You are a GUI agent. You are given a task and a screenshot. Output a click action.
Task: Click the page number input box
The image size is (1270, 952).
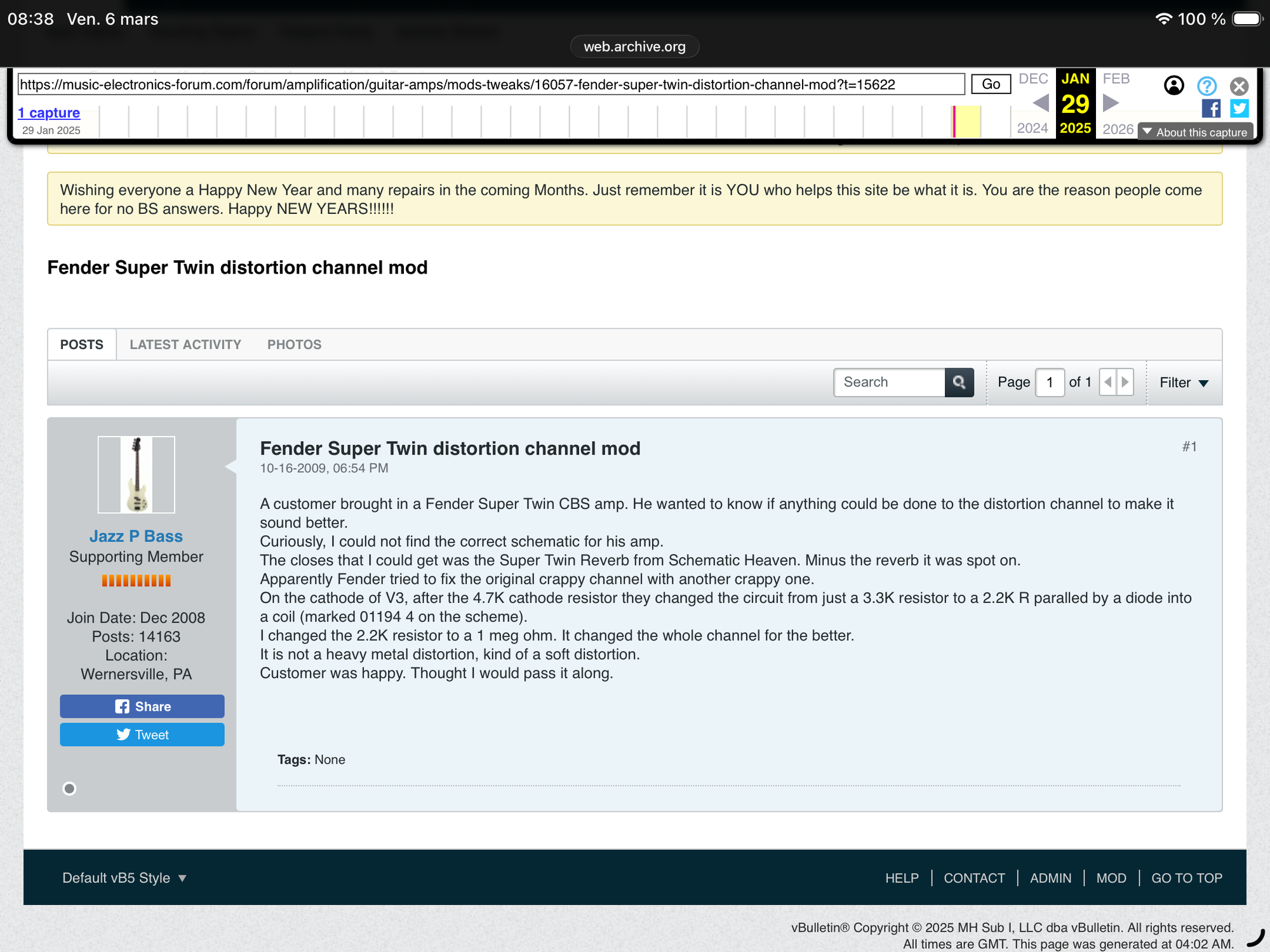pyautogui.click(x=1050, y=382)
